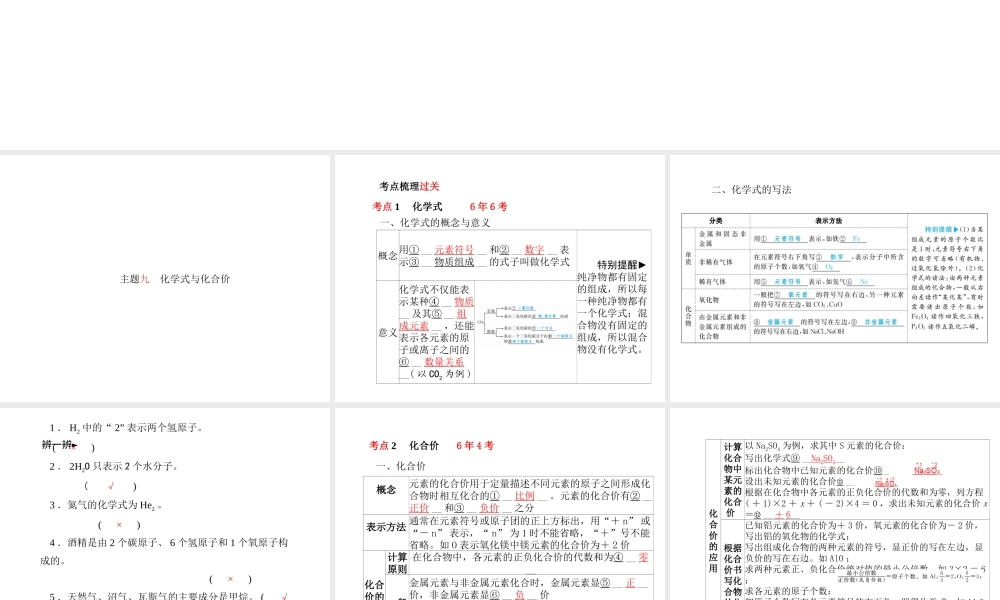
Task: Click the red text 6年6考
Action: [489, 207]
